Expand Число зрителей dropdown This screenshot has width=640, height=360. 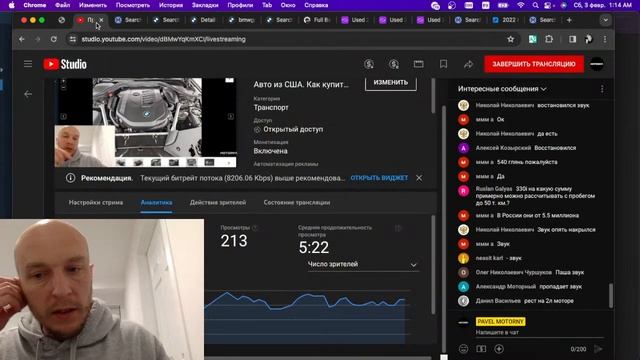362,264
